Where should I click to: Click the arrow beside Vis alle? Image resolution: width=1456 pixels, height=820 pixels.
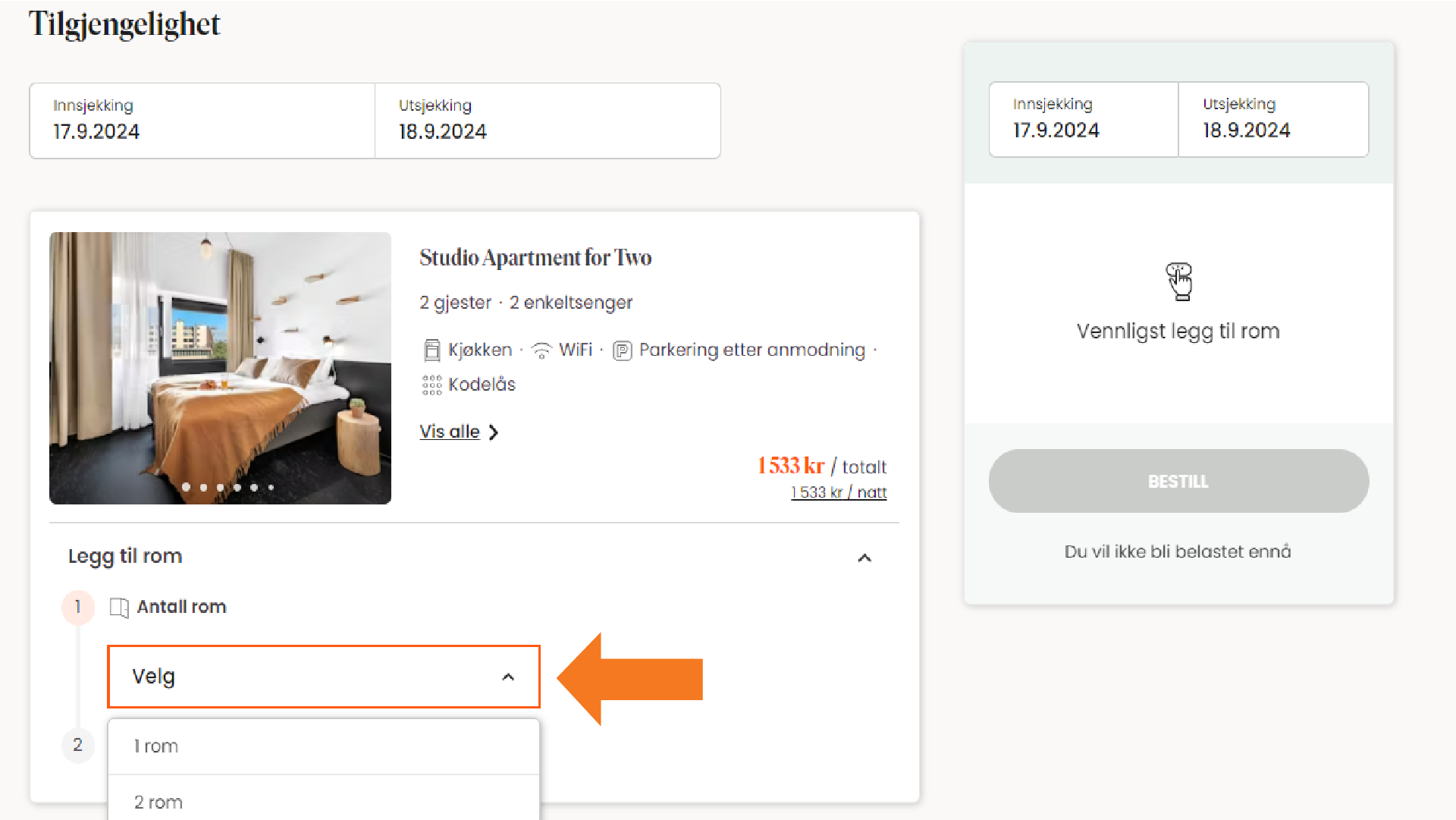[494, 432]
